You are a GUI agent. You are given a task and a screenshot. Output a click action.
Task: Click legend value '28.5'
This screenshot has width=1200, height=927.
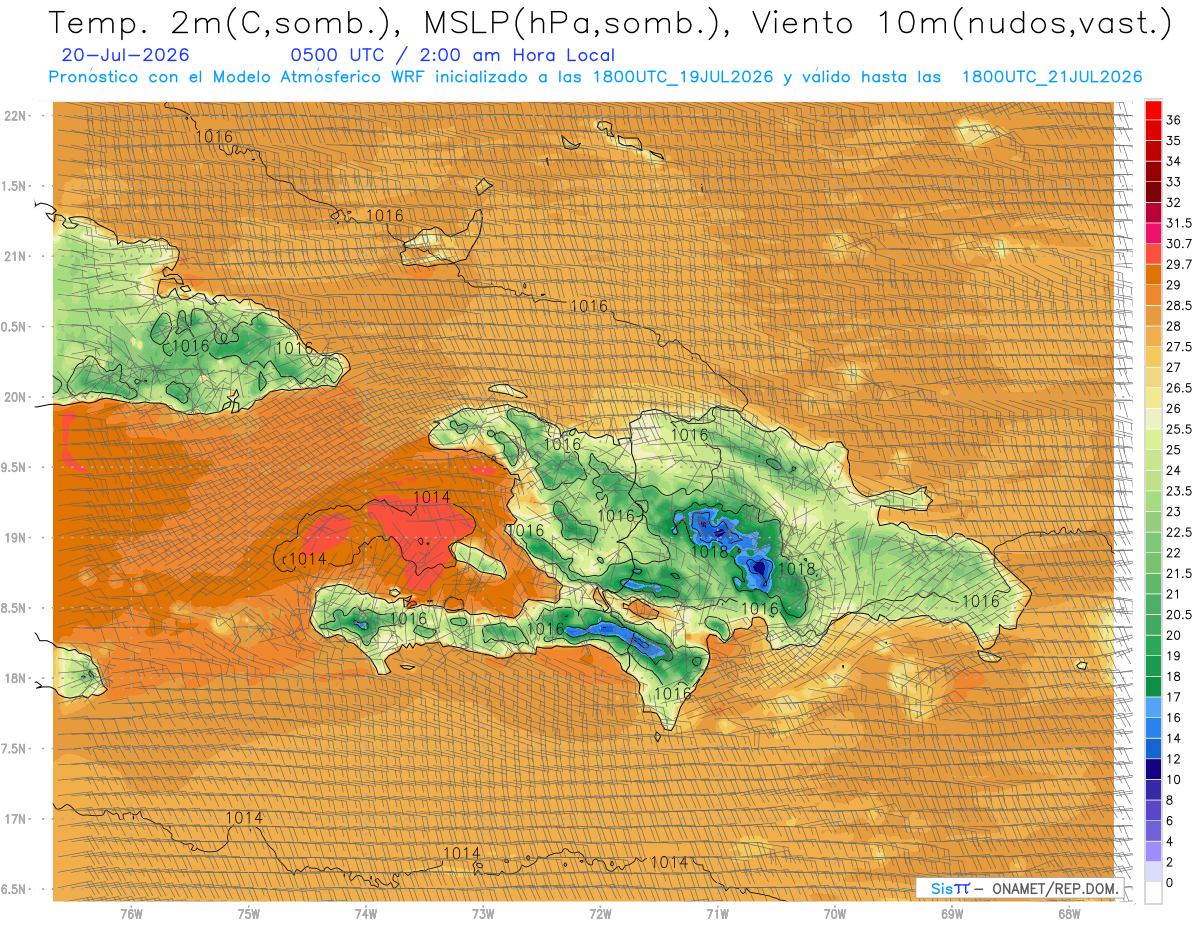coord(1179,305)
